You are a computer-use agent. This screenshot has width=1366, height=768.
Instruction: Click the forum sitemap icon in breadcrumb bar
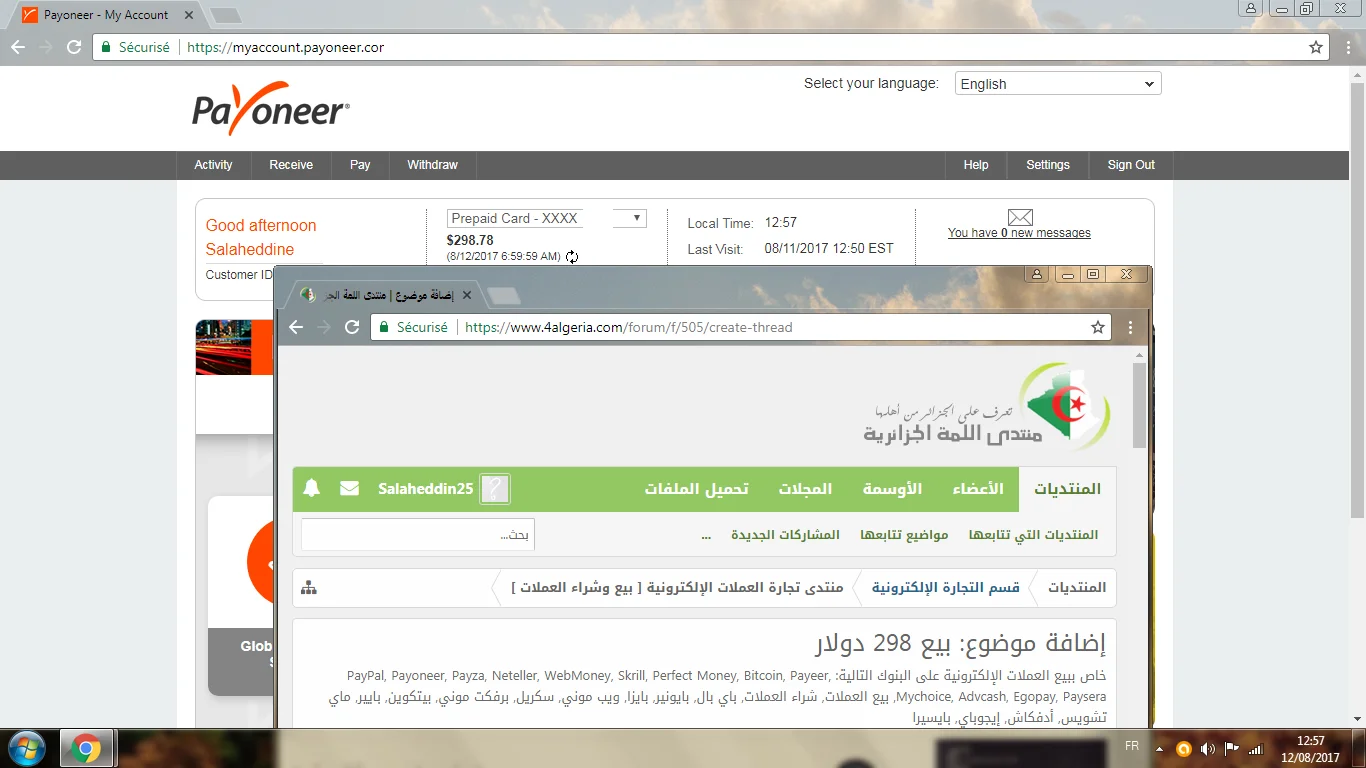(309, 588)
